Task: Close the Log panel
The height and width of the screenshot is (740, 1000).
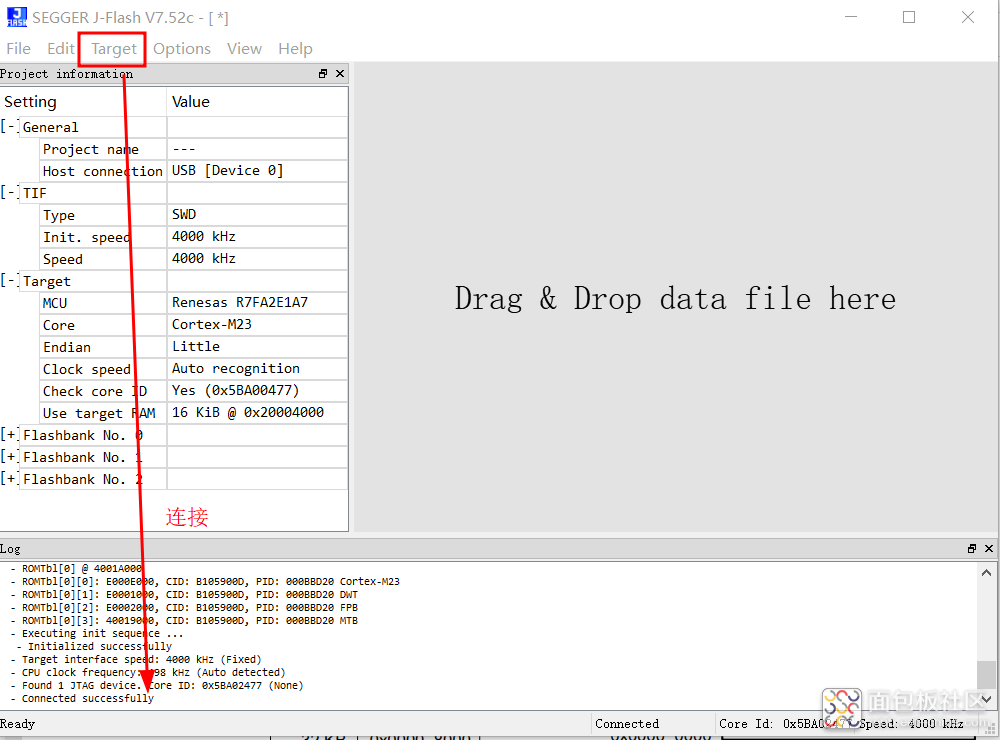Action: pyautogui.click(x=988, y=549)
